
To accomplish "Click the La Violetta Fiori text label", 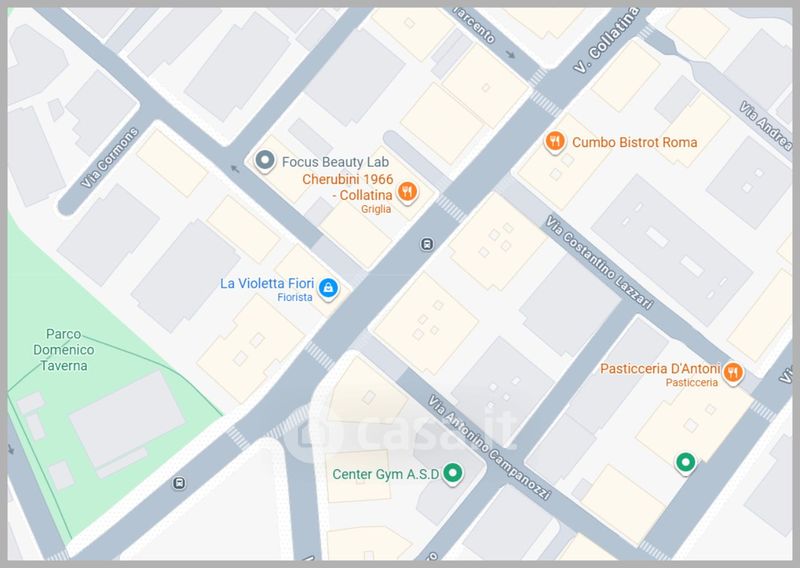I will pos(267,283).
